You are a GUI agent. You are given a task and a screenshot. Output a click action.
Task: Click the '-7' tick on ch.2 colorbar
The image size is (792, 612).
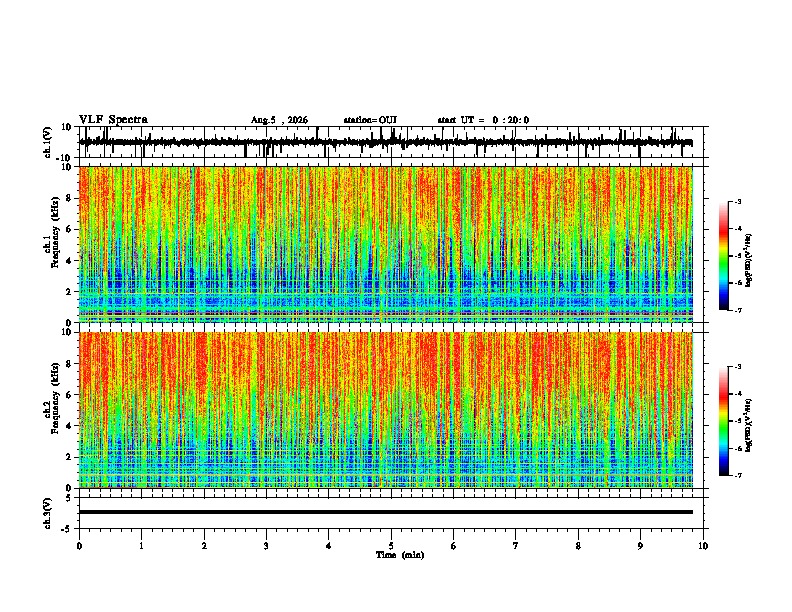coord(737,475)
